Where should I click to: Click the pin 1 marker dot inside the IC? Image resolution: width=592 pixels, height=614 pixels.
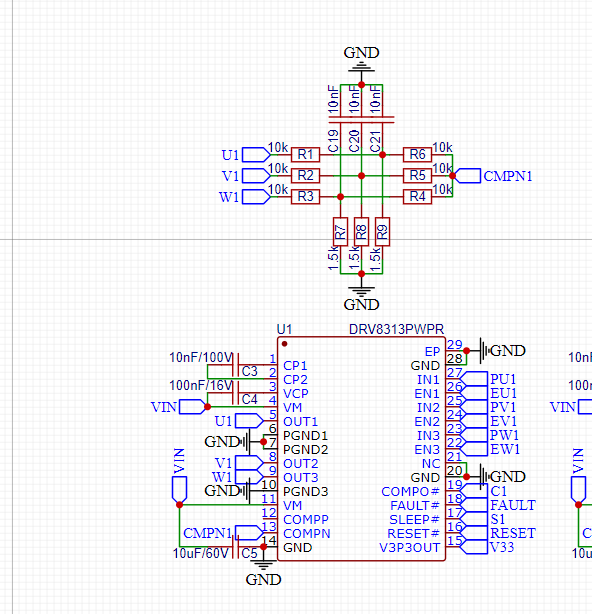click(x=285, y=344)
